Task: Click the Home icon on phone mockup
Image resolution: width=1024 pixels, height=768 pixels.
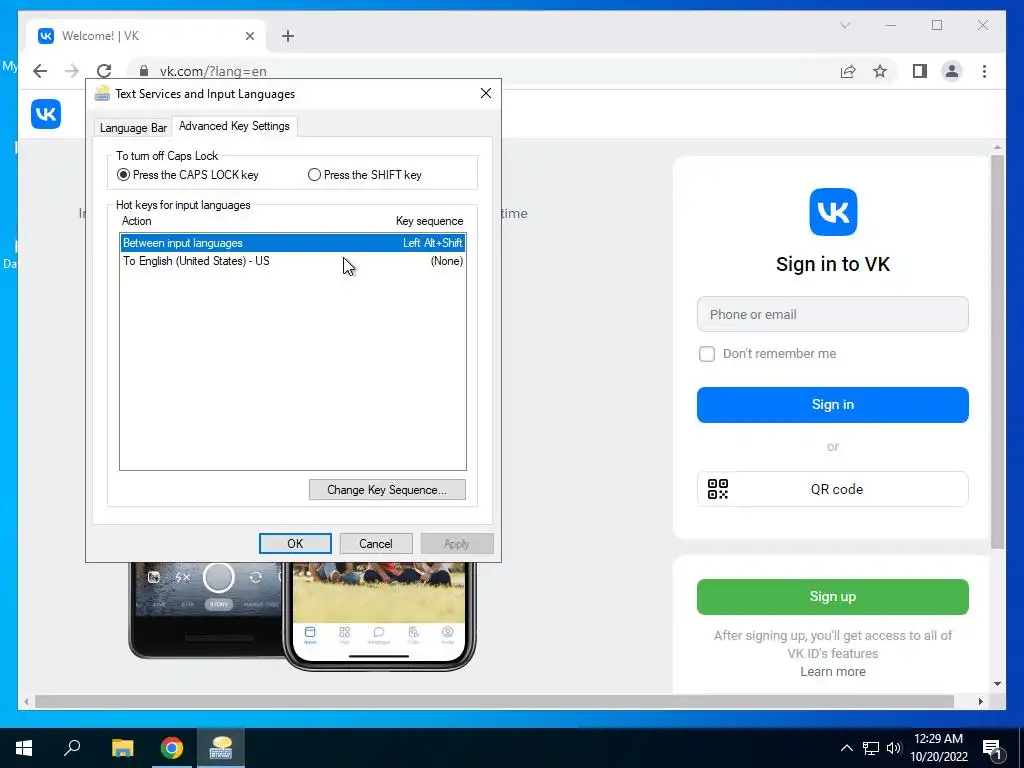Action: pyautogui.click(x=310, y=635)
